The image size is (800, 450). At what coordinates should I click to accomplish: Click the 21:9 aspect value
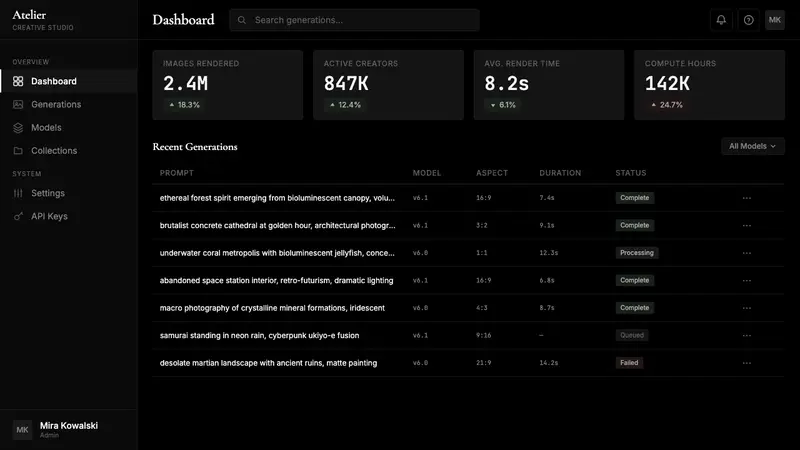pyautogui.click(x=484, y=363)
